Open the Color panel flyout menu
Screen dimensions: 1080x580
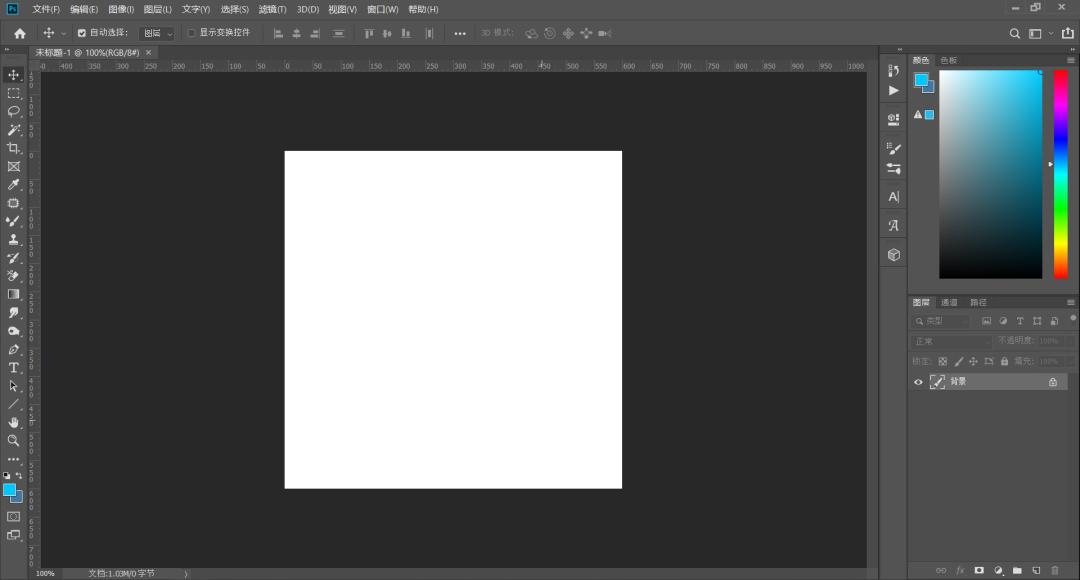click(x=1070, y=61)
